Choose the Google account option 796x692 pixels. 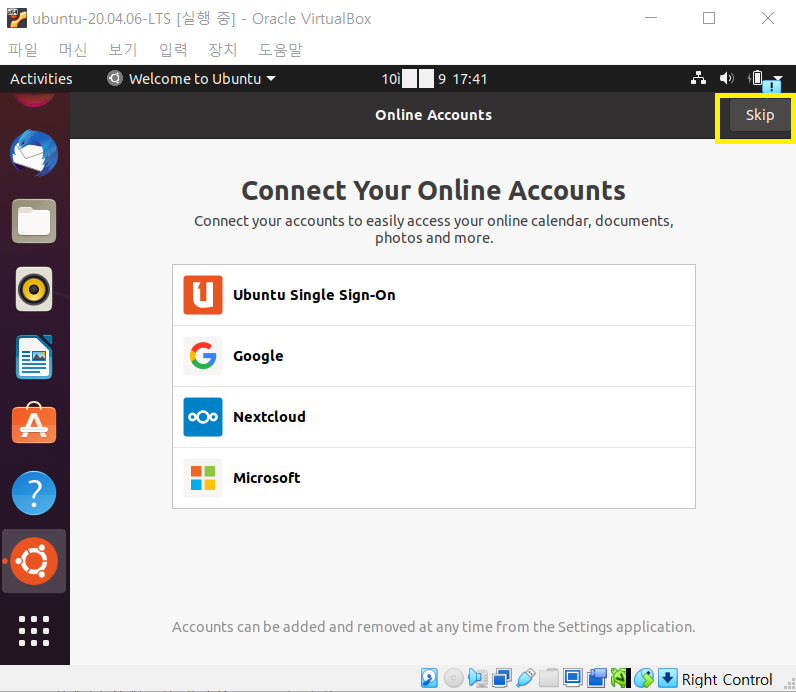[434, 356]
